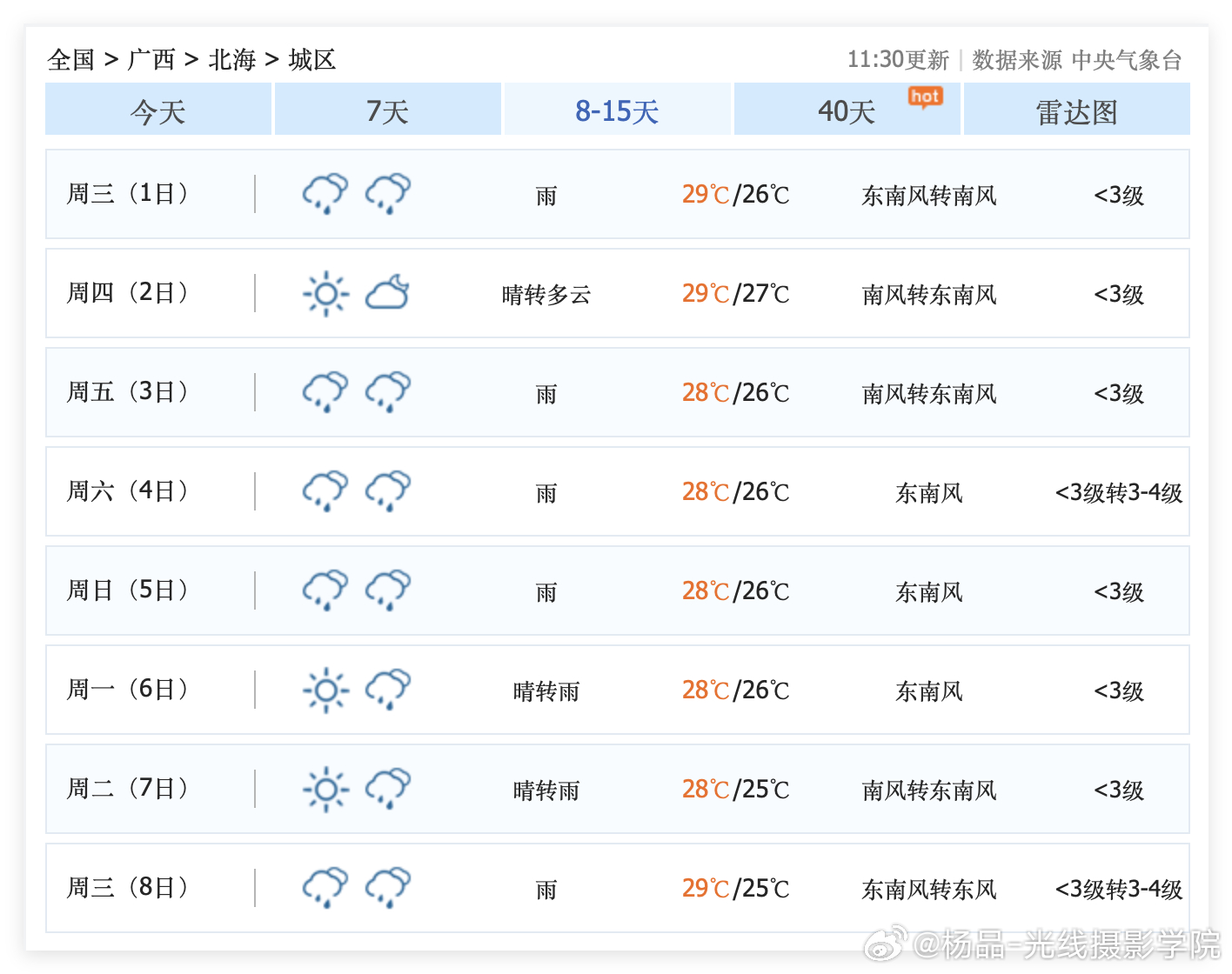Switch to the 今天 tab

pyautogui.click(x=158, y=110)
